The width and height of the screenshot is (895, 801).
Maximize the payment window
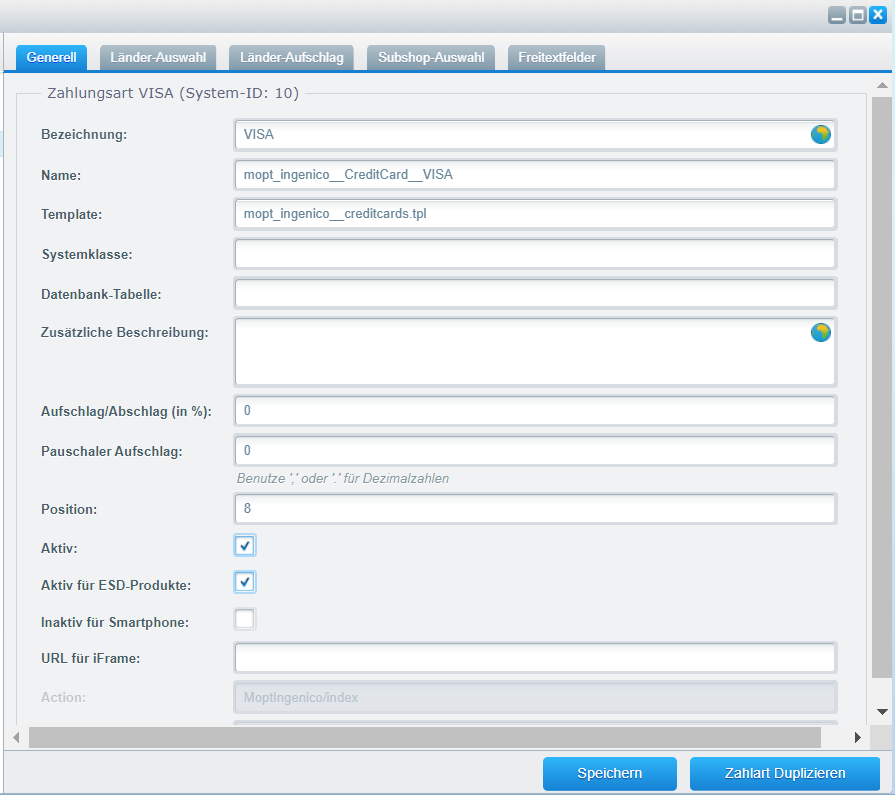[857, 15]
